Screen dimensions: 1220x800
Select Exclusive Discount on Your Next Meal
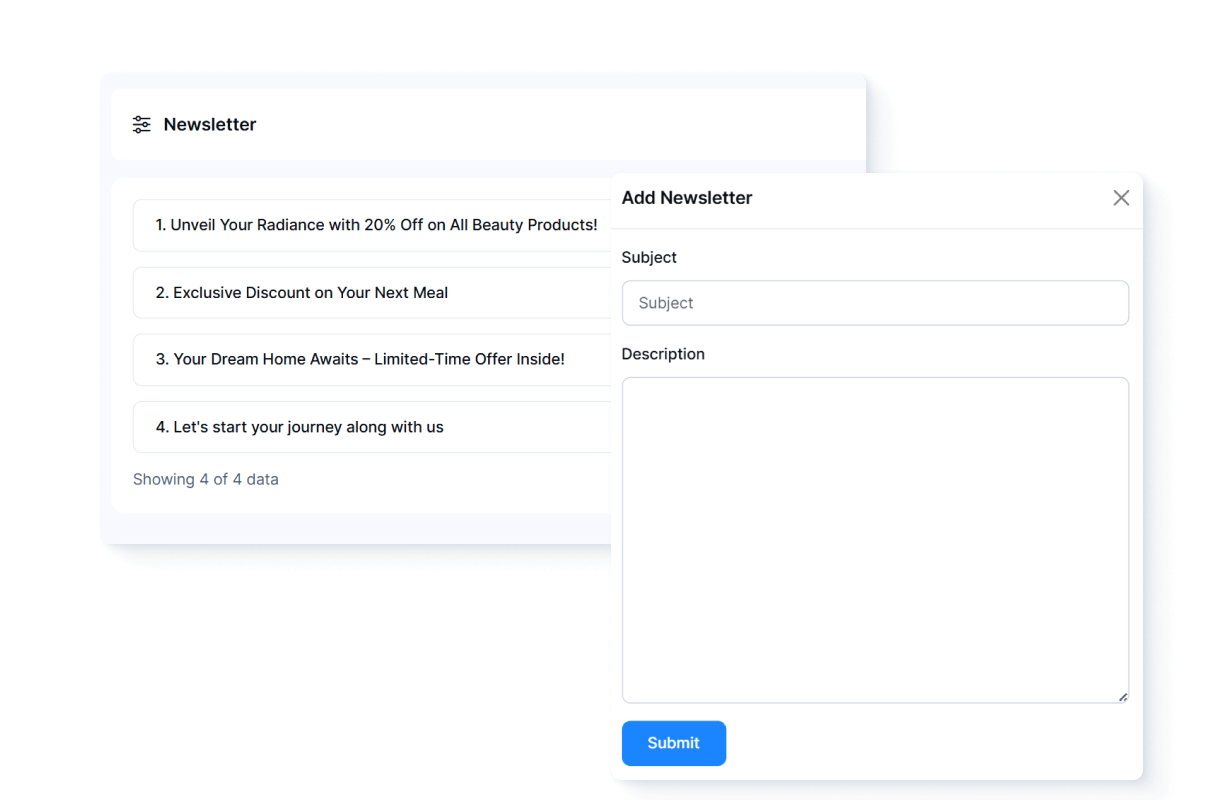(x=310, y=293)
